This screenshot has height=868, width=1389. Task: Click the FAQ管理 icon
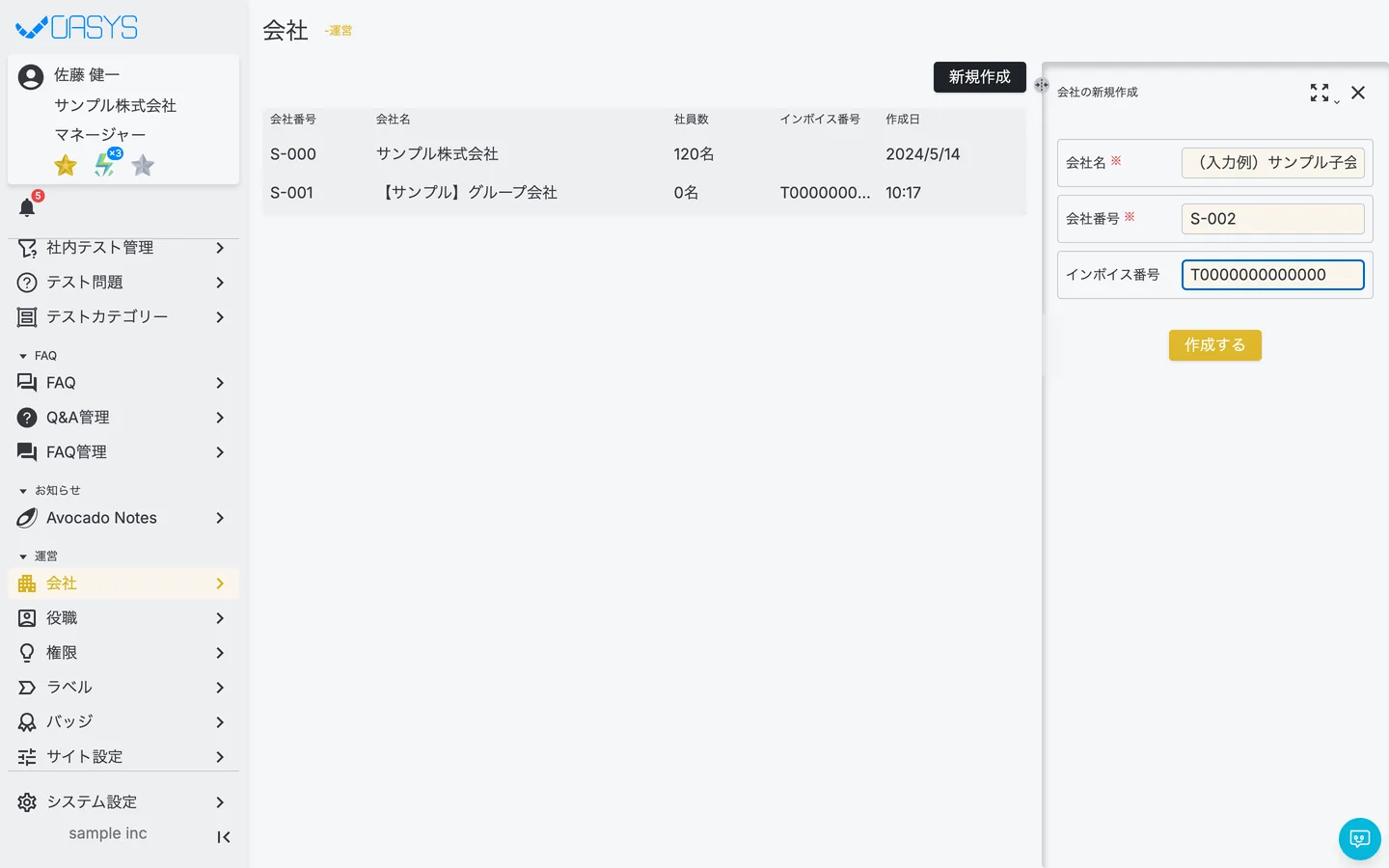pyautogui.click(x=27, y=452)
